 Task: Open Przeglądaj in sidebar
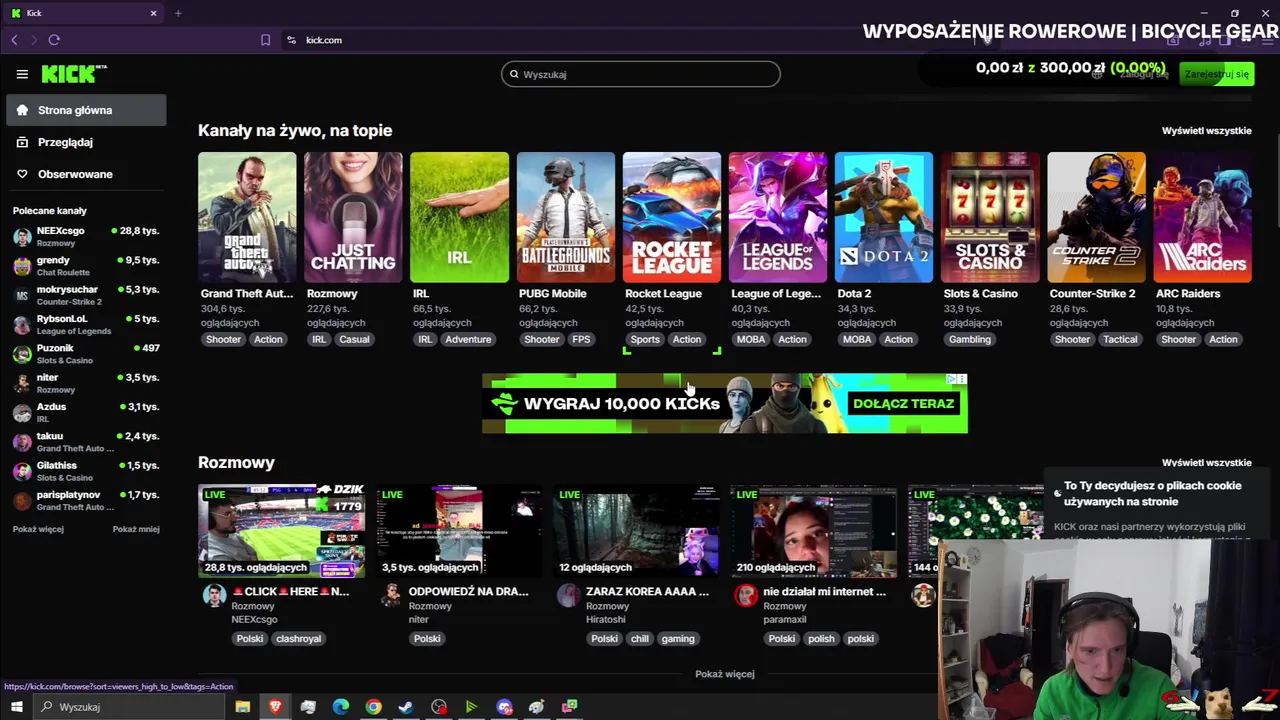pos(86,142)
